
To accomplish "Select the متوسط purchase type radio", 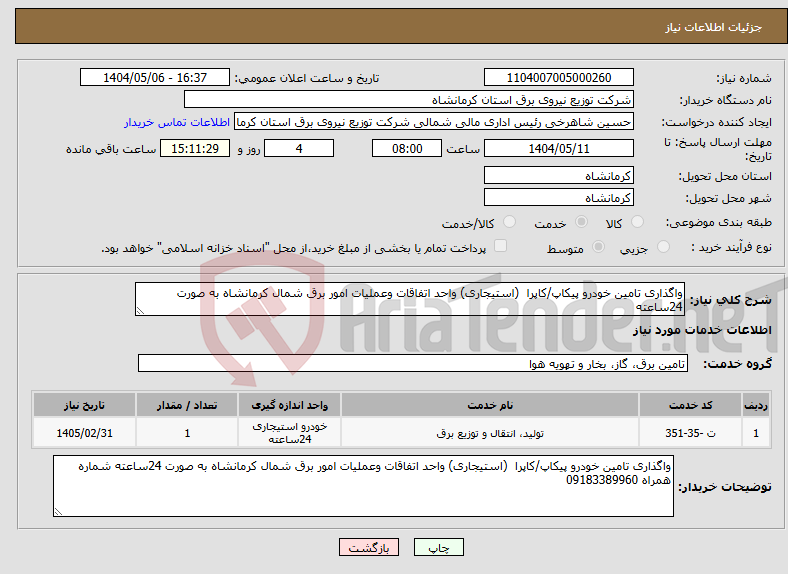I will pyautogui.click(x=599, y=247).
